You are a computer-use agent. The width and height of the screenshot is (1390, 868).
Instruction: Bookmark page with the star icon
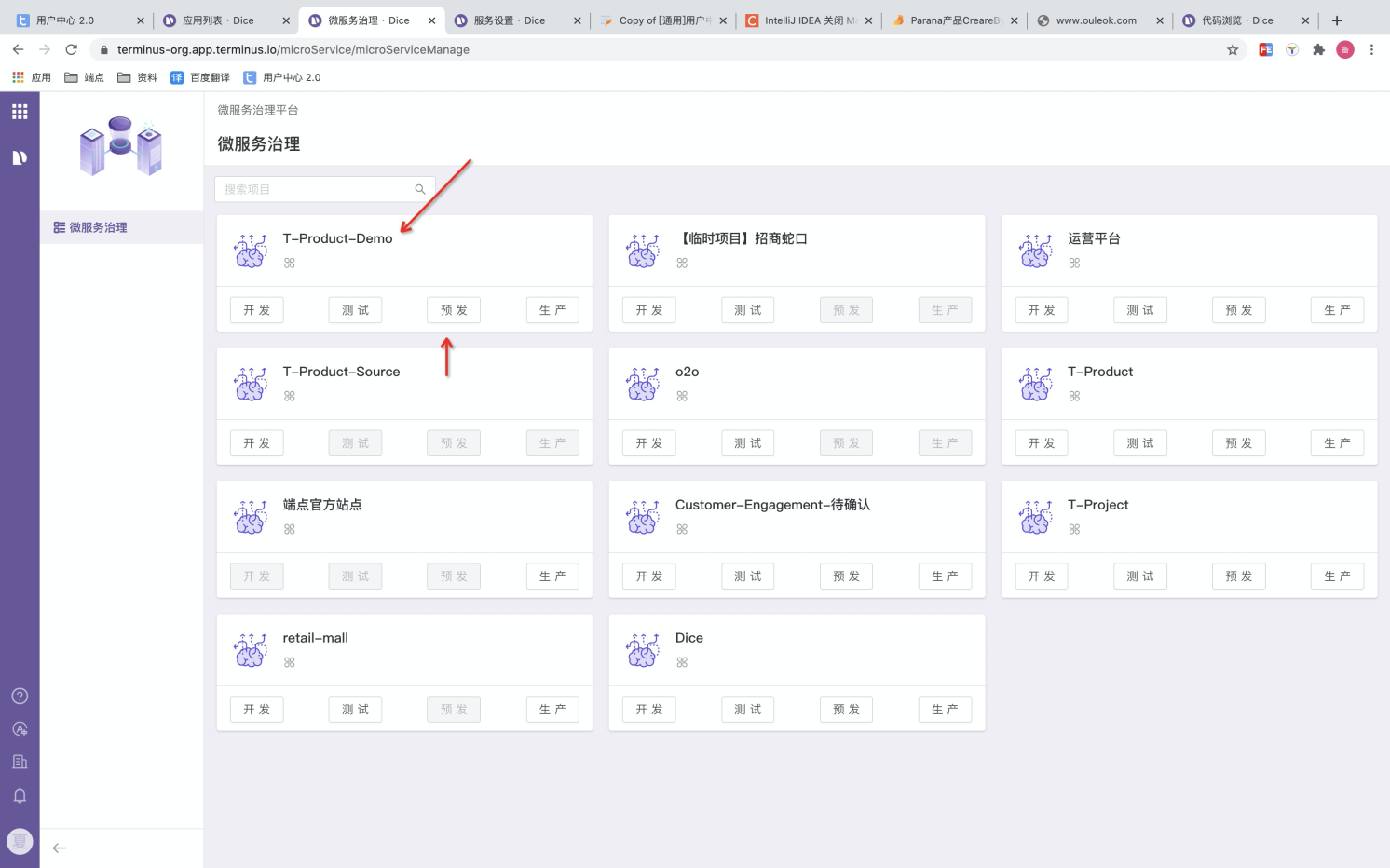pyautogui.click(x=1233, y=49)
